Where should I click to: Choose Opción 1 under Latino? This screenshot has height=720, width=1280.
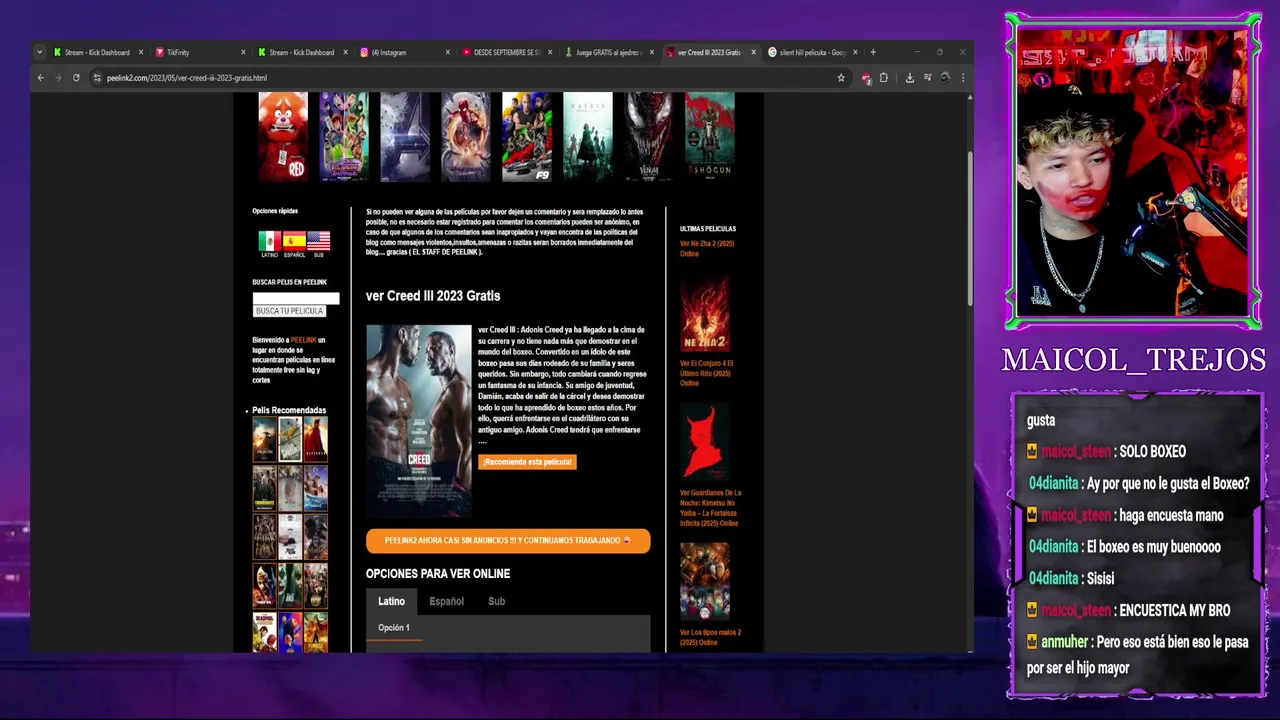tap(394, 628)
